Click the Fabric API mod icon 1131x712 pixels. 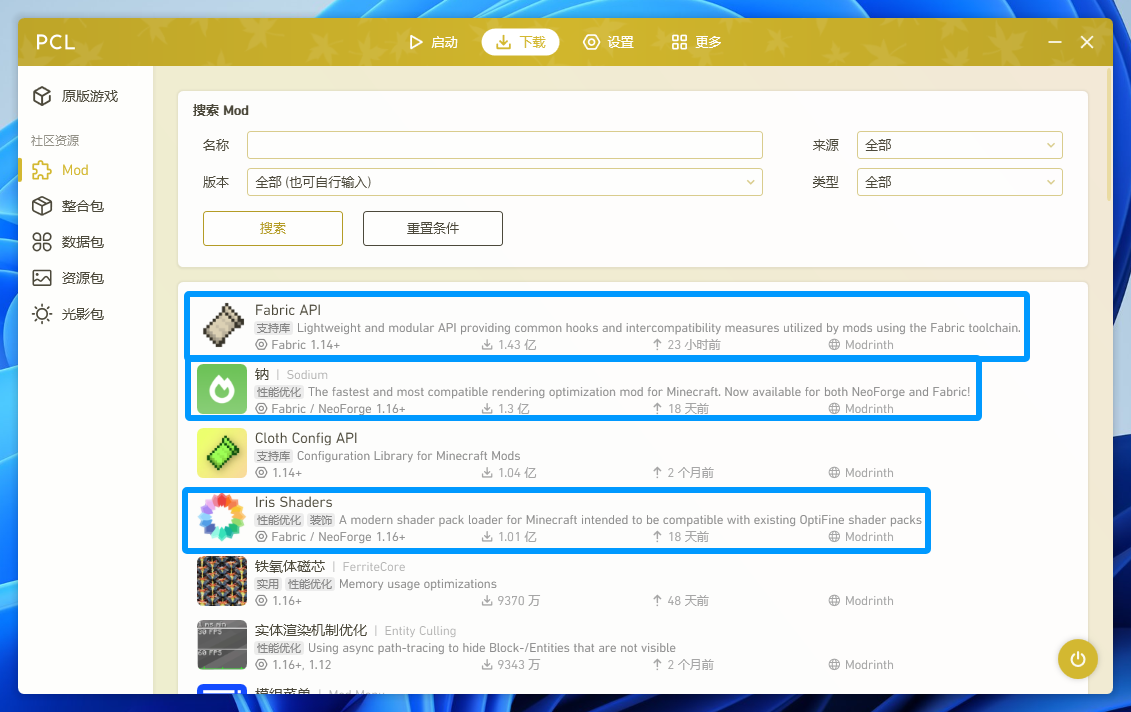click(222, 326)
